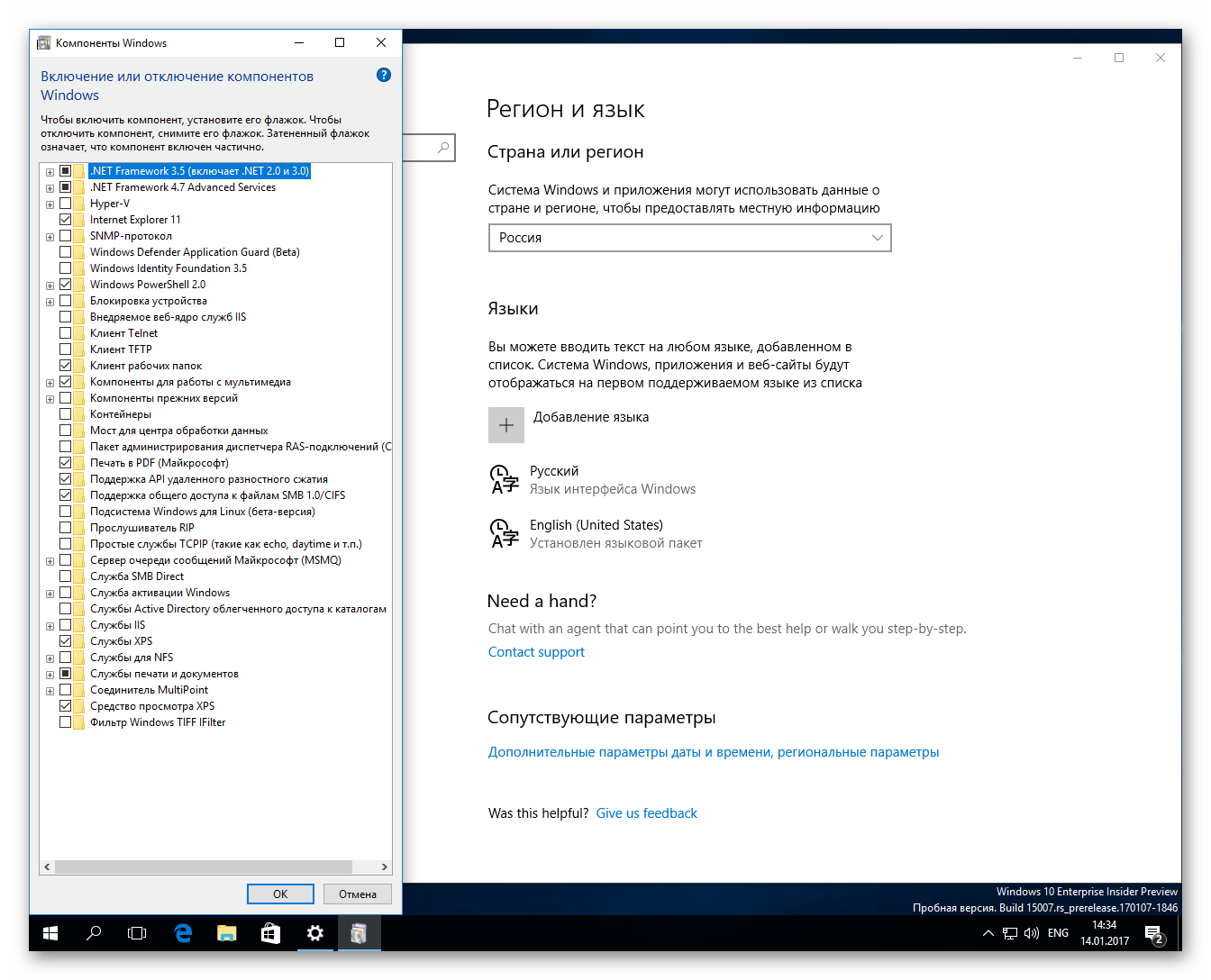Switch to Settings app in taskbar
Viewport: 1211px width, 980px height.
tap(314, 933)
